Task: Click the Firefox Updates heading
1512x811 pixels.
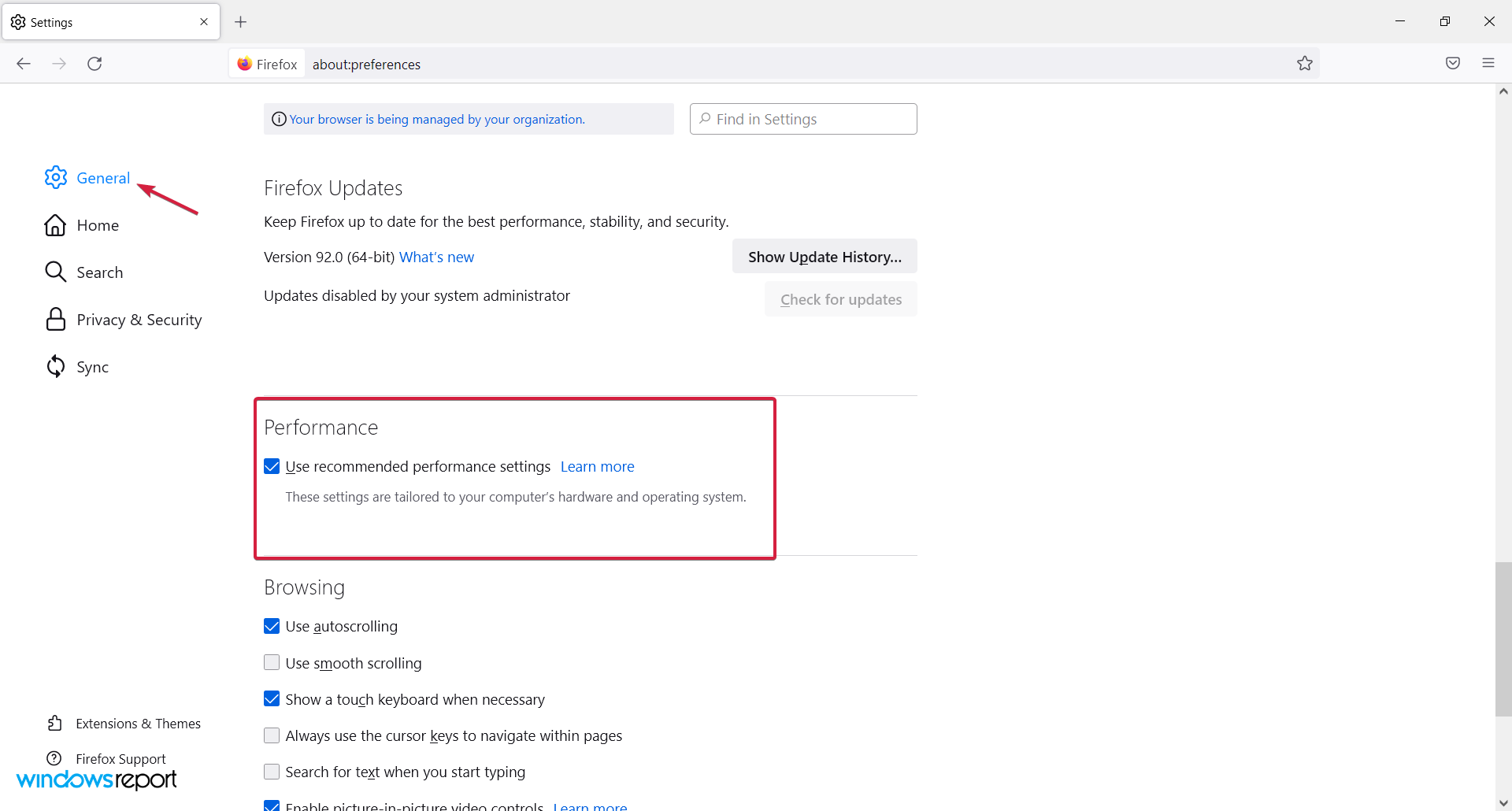Action: [333, 188]
